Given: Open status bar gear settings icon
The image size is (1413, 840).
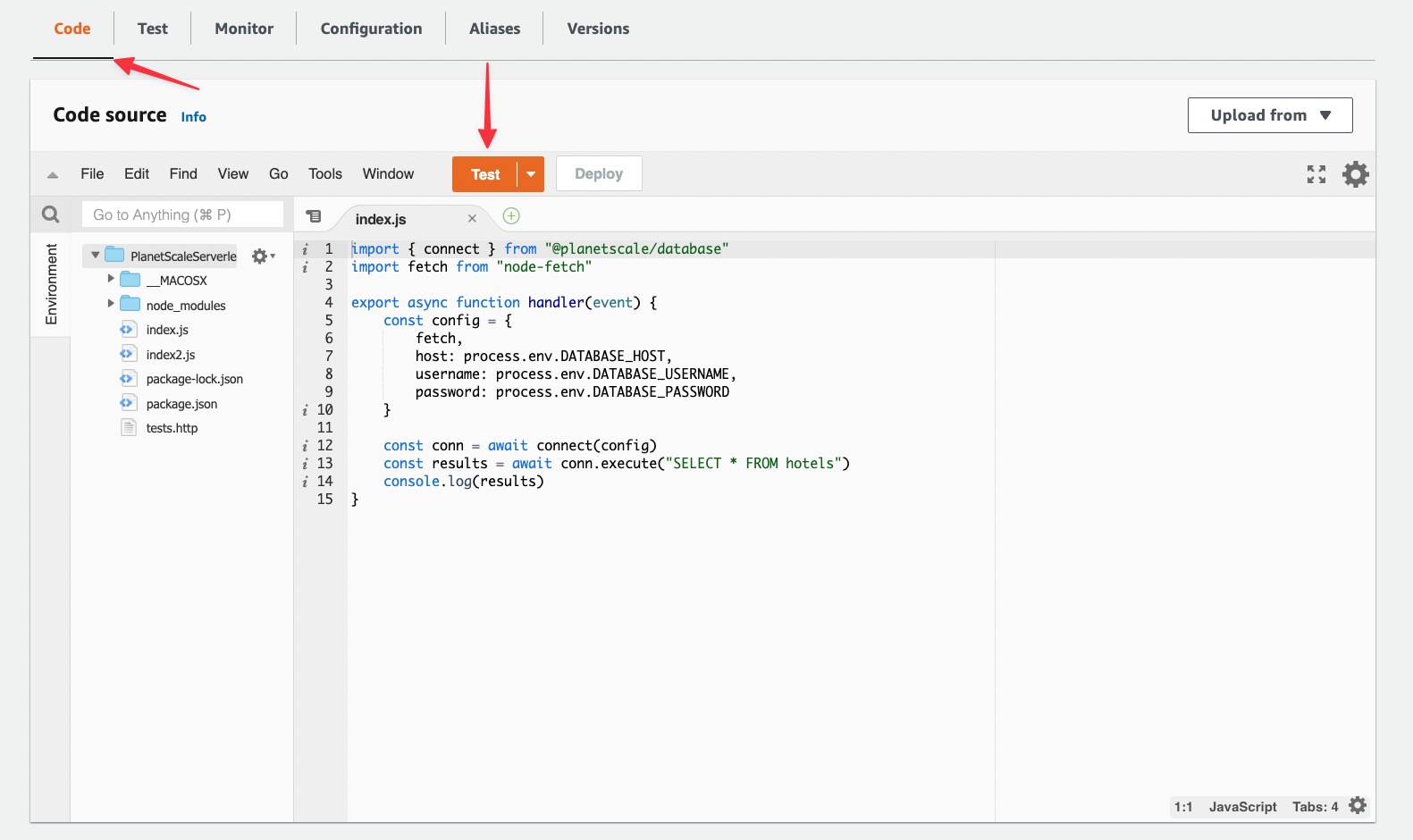Looking at the screenshot, I should click(x=1358, y=805).
